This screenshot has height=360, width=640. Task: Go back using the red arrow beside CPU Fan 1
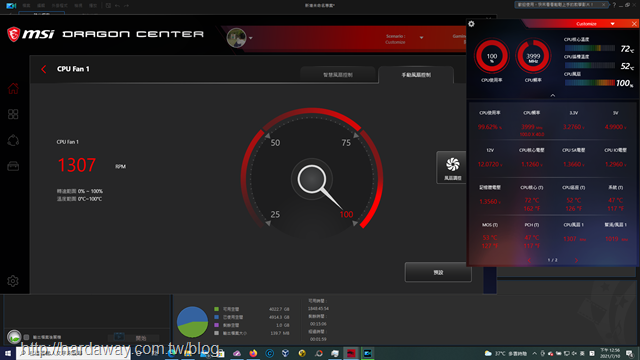click(x=44, y=69)
